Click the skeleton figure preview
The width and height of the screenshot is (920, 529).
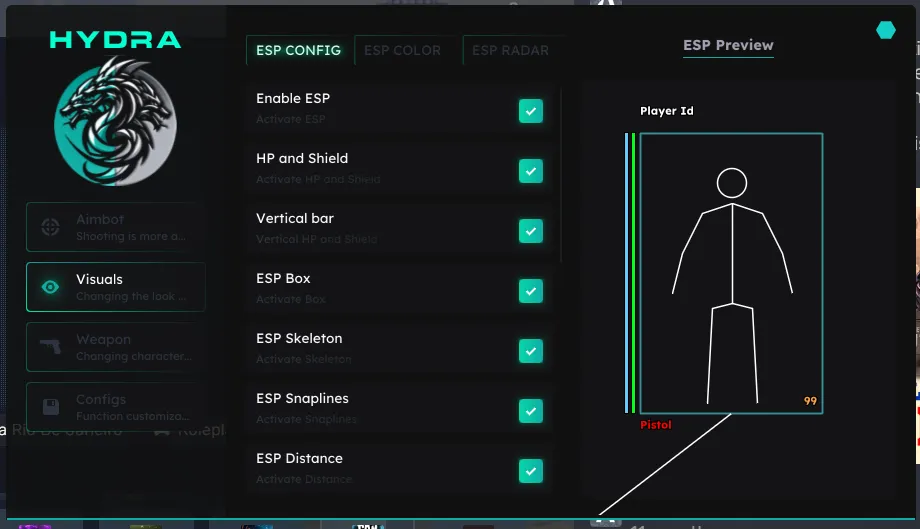click(732, 286)
